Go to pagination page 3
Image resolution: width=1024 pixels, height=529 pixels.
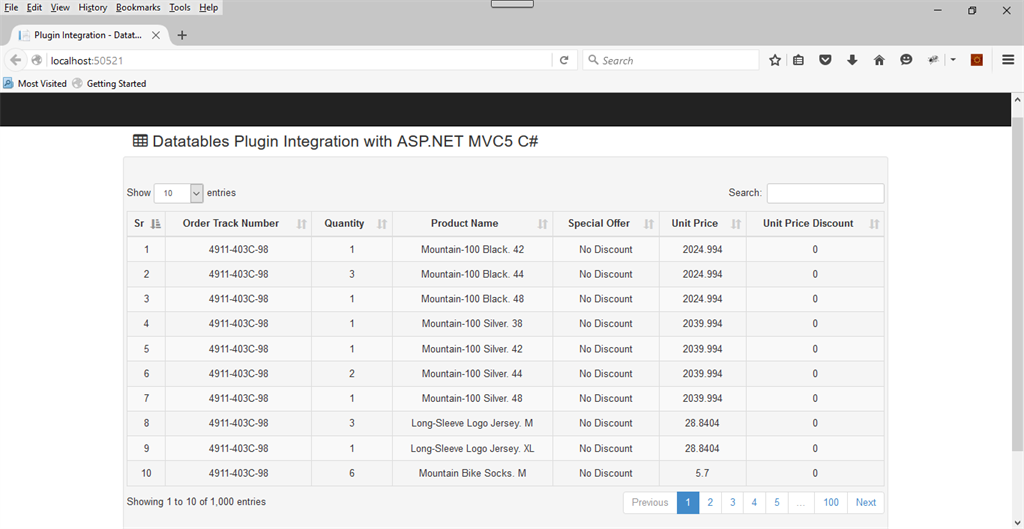click(x=733, y=502)
